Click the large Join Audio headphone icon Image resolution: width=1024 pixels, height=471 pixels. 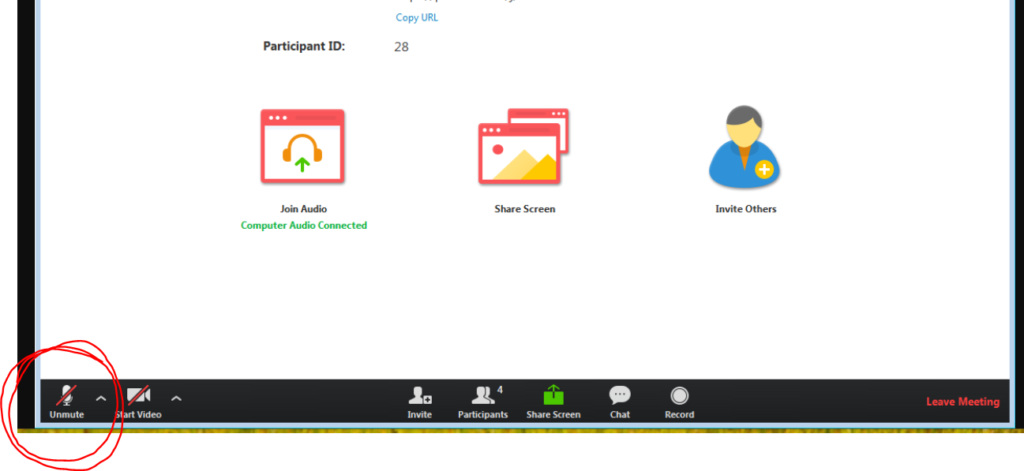303,146
